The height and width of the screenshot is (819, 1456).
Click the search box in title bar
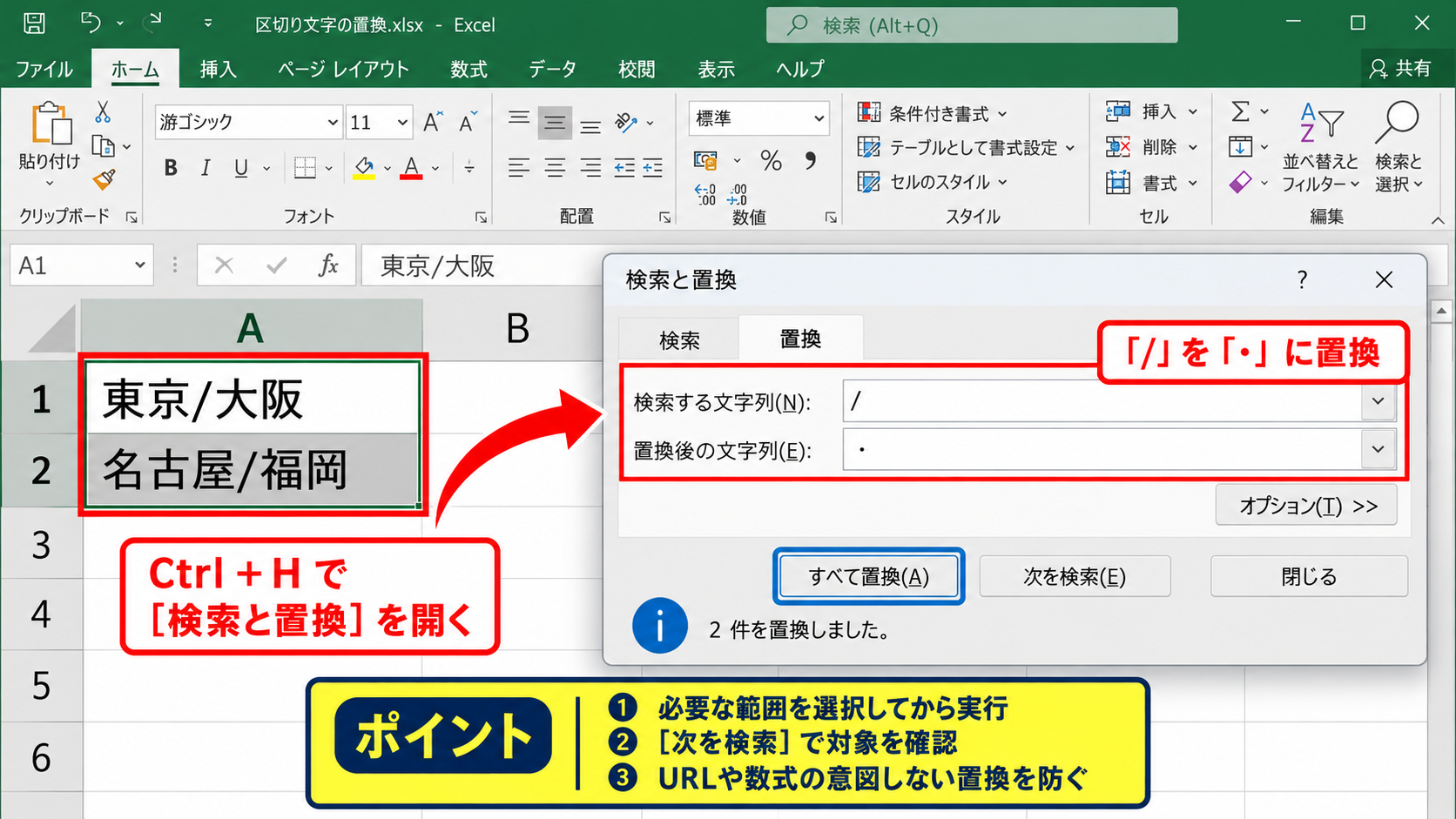click(972, 25)
